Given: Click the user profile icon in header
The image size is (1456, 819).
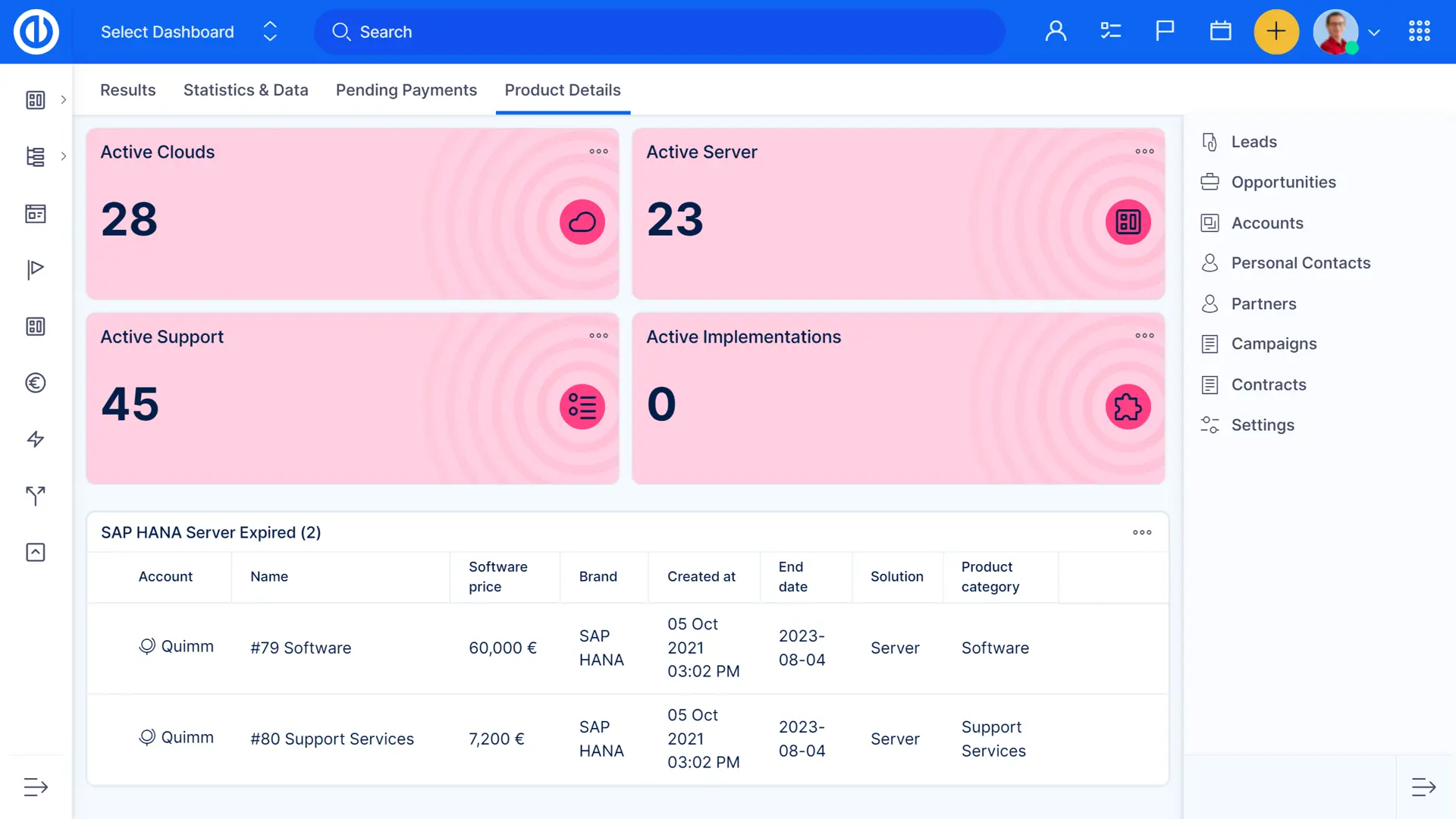Looking at the screenshot, I should 1056,31.
